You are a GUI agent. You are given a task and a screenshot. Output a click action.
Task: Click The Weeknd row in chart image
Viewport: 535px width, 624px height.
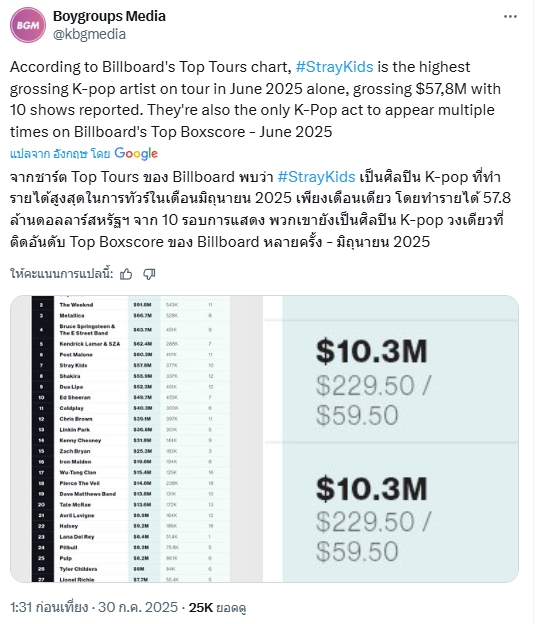(131, 305)
